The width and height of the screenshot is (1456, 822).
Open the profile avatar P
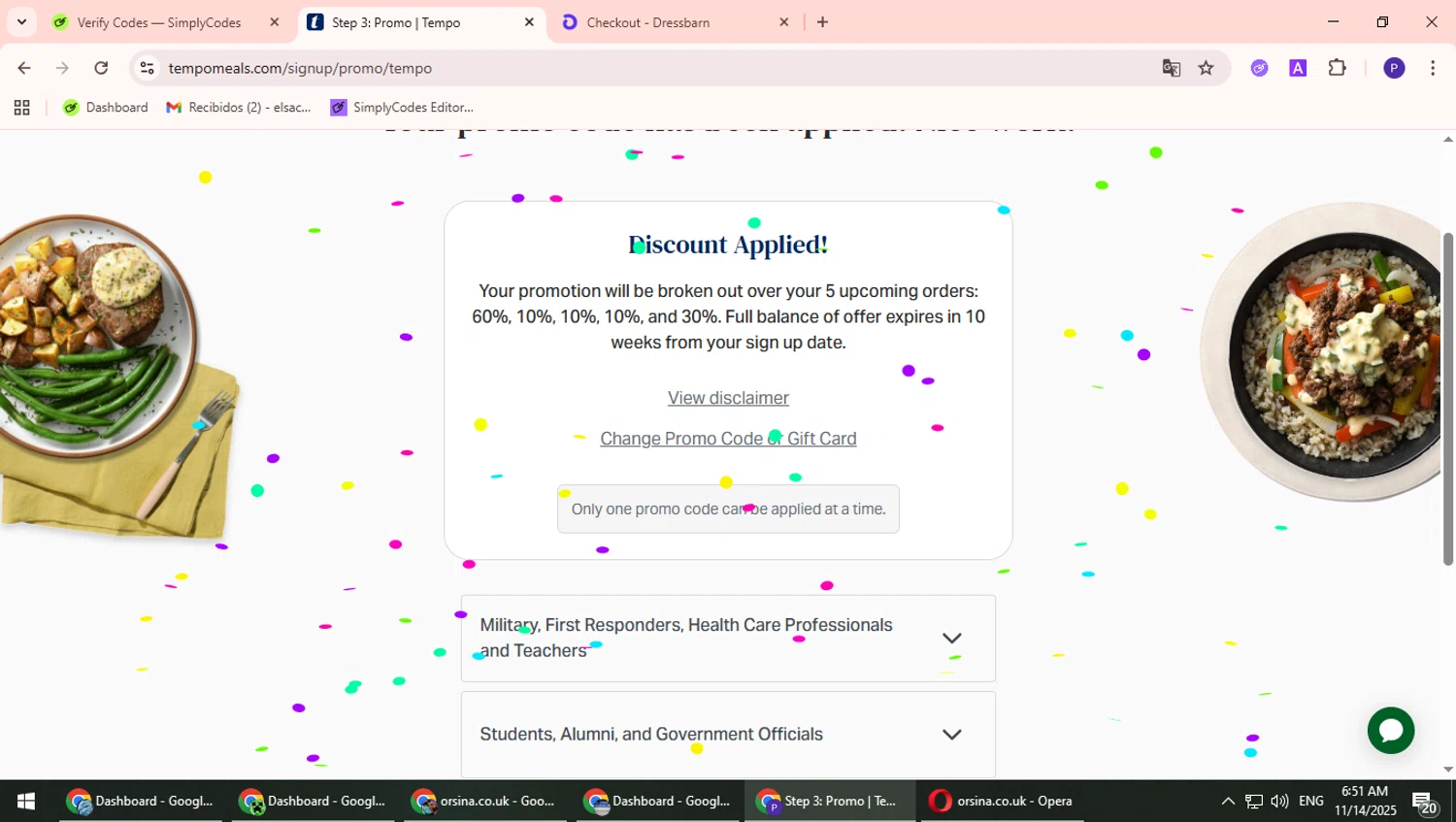[x=1394, y=68]
